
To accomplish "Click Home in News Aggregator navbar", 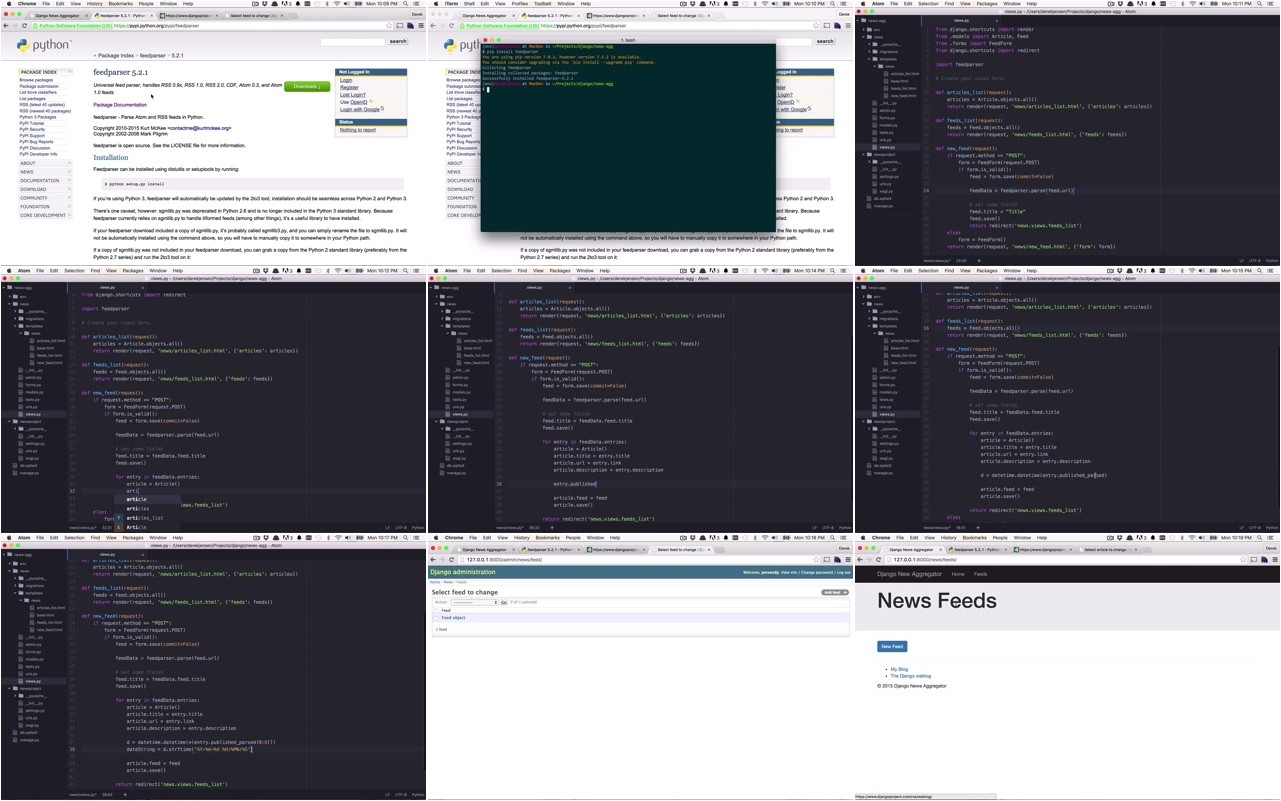I will [x=958, y=574].
